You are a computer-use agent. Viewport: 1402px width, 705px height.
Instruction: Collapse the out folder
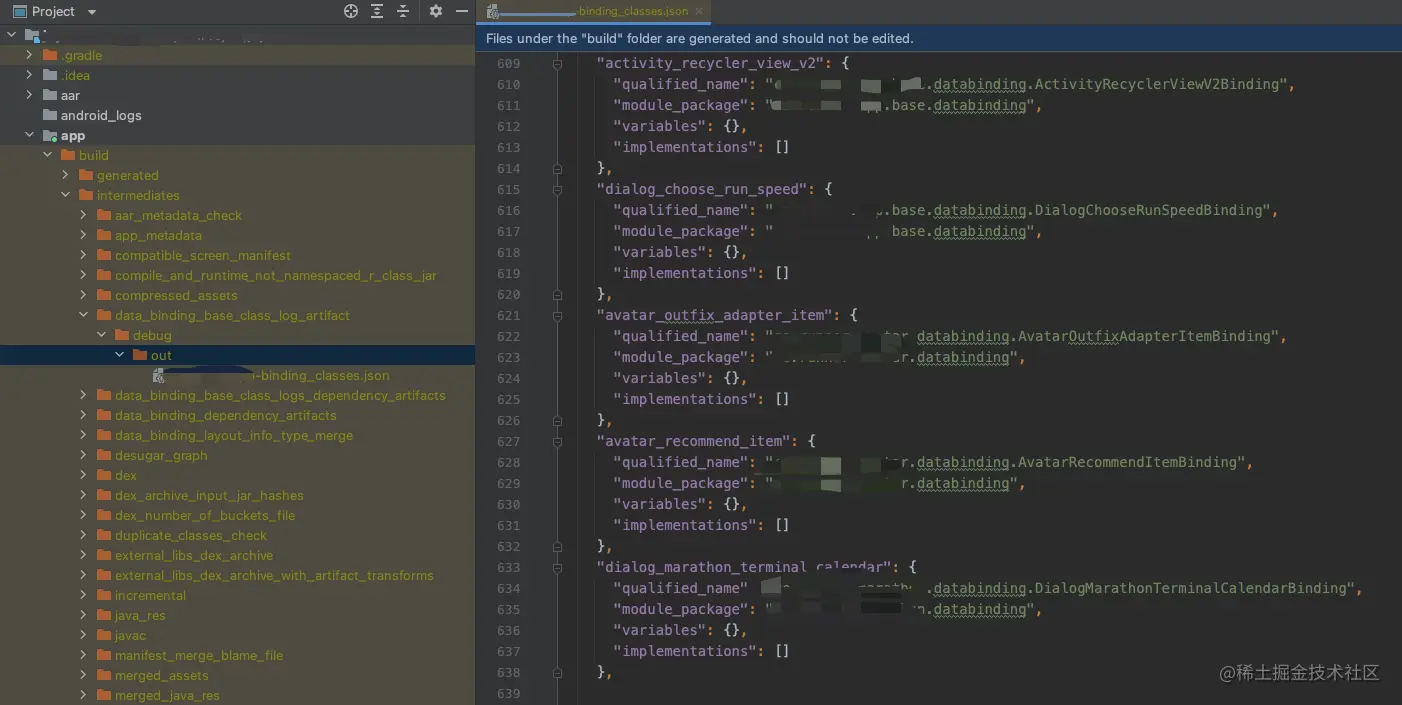(119, 355)
